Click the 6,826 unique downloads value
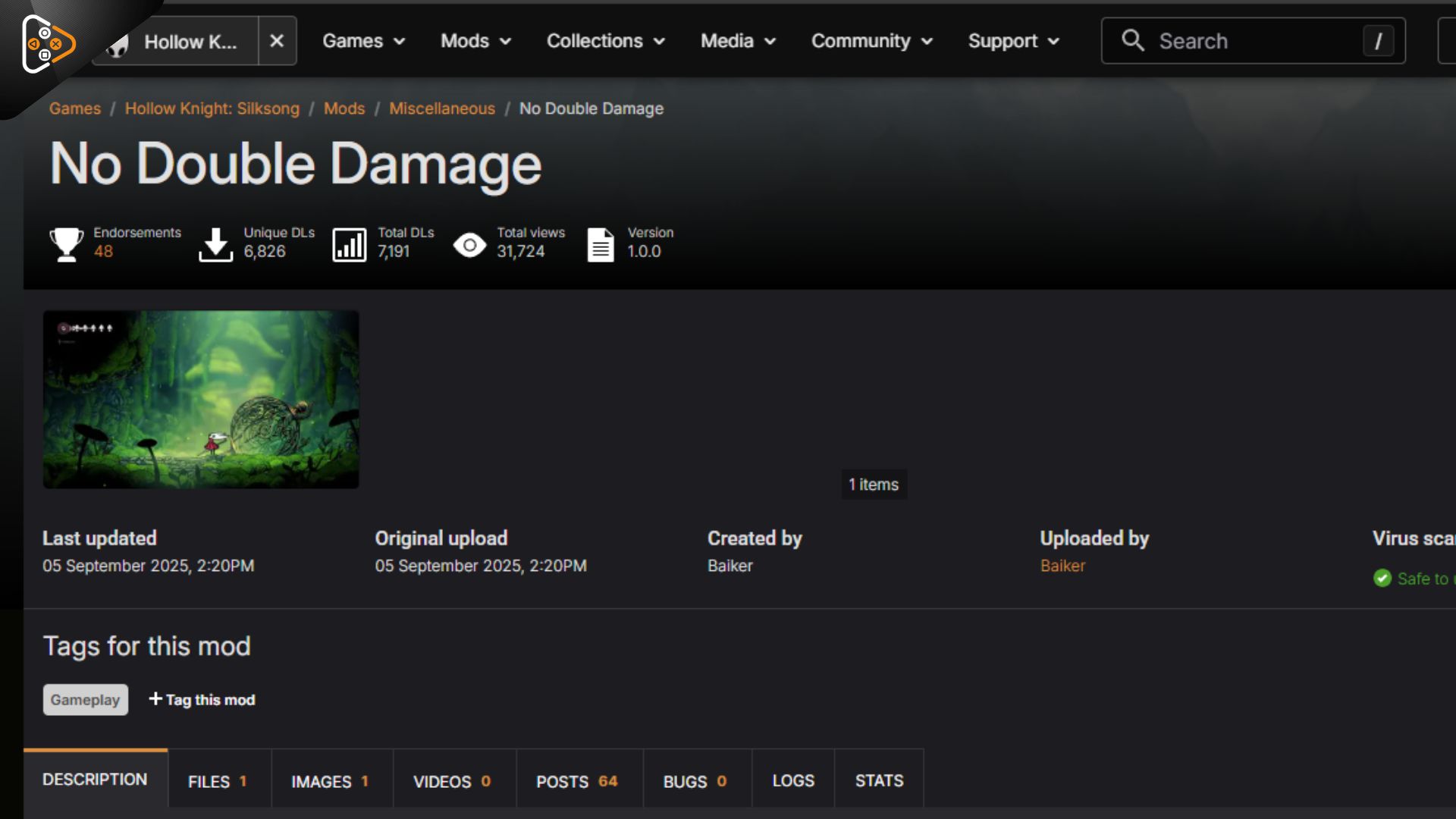The image size is (1456, 819). coord(265,252)
